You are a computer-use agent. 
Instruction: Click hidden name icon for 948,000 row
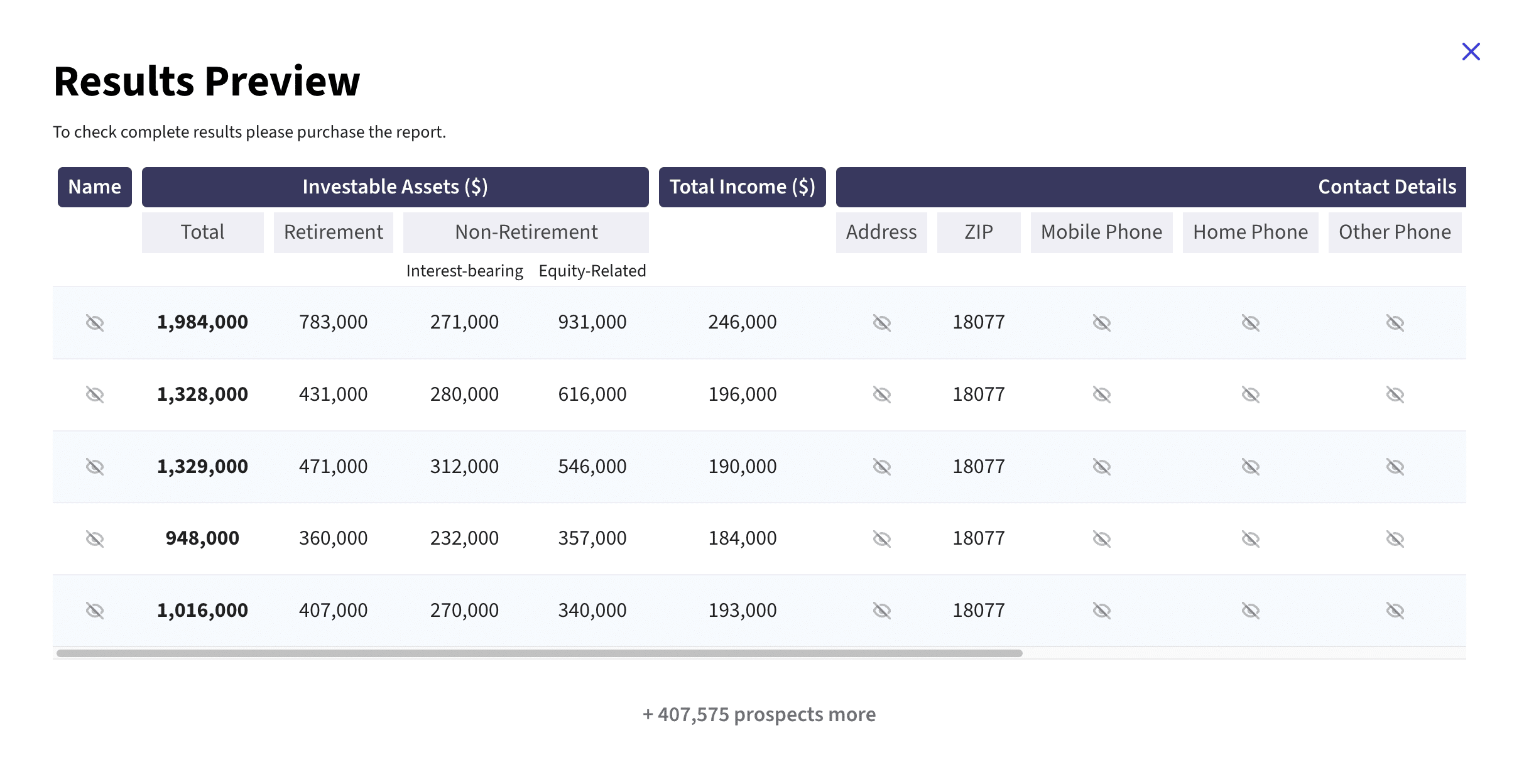point(95,539)
